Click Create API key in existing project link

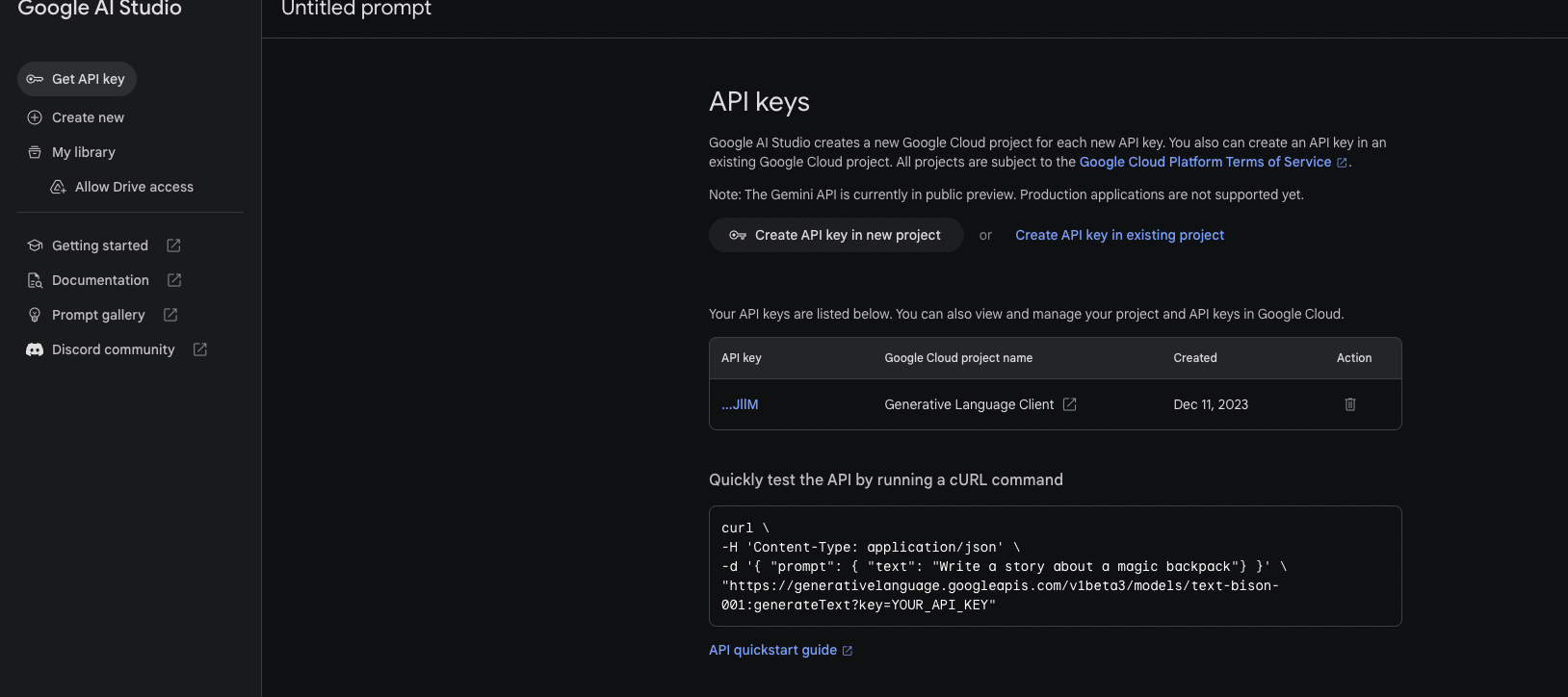coord(1119,235)
